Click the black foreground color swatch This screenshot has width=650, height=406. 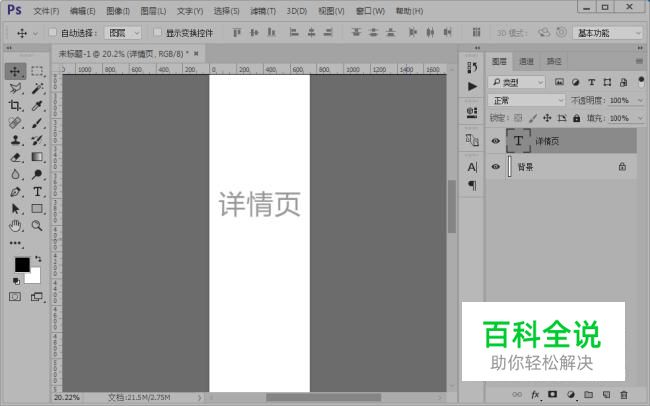pos(22,265)
